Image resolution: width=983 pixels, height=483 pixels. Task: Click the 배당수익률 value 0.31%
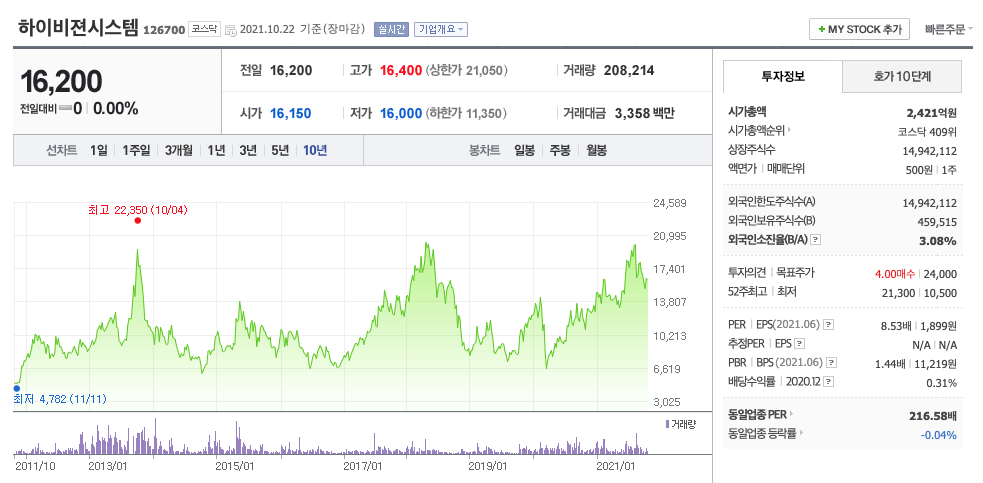942,383
